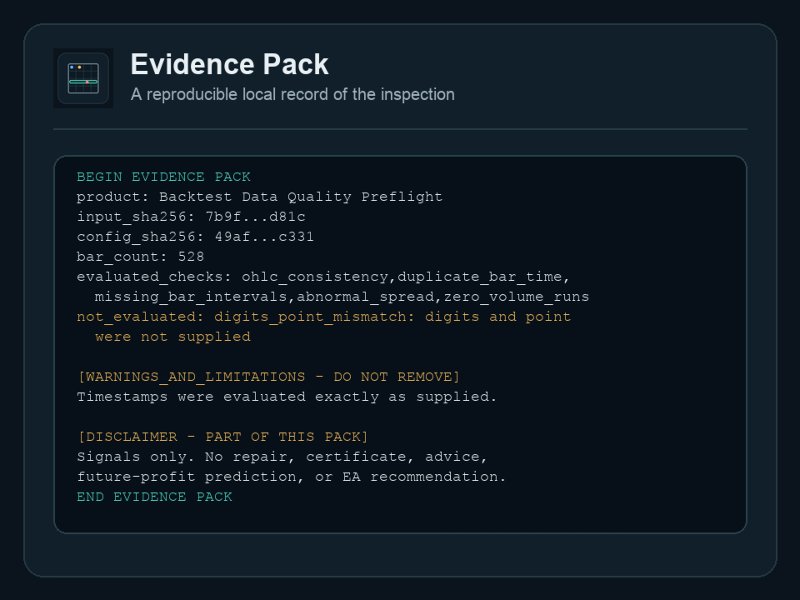Click the '[DISCLAIMER - PART OF THIS PACK]' header
800x600 pixels.
(222, 437)
